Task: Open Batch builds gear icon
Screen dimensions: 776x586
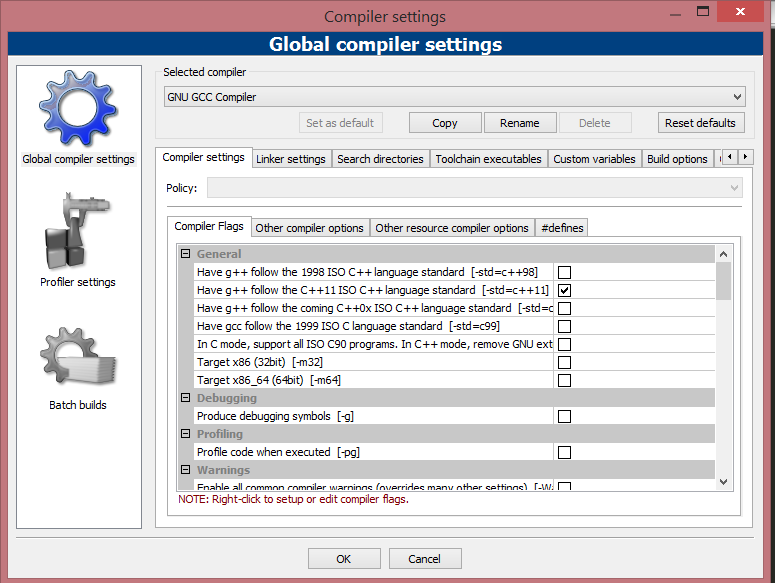Action: 78,356
